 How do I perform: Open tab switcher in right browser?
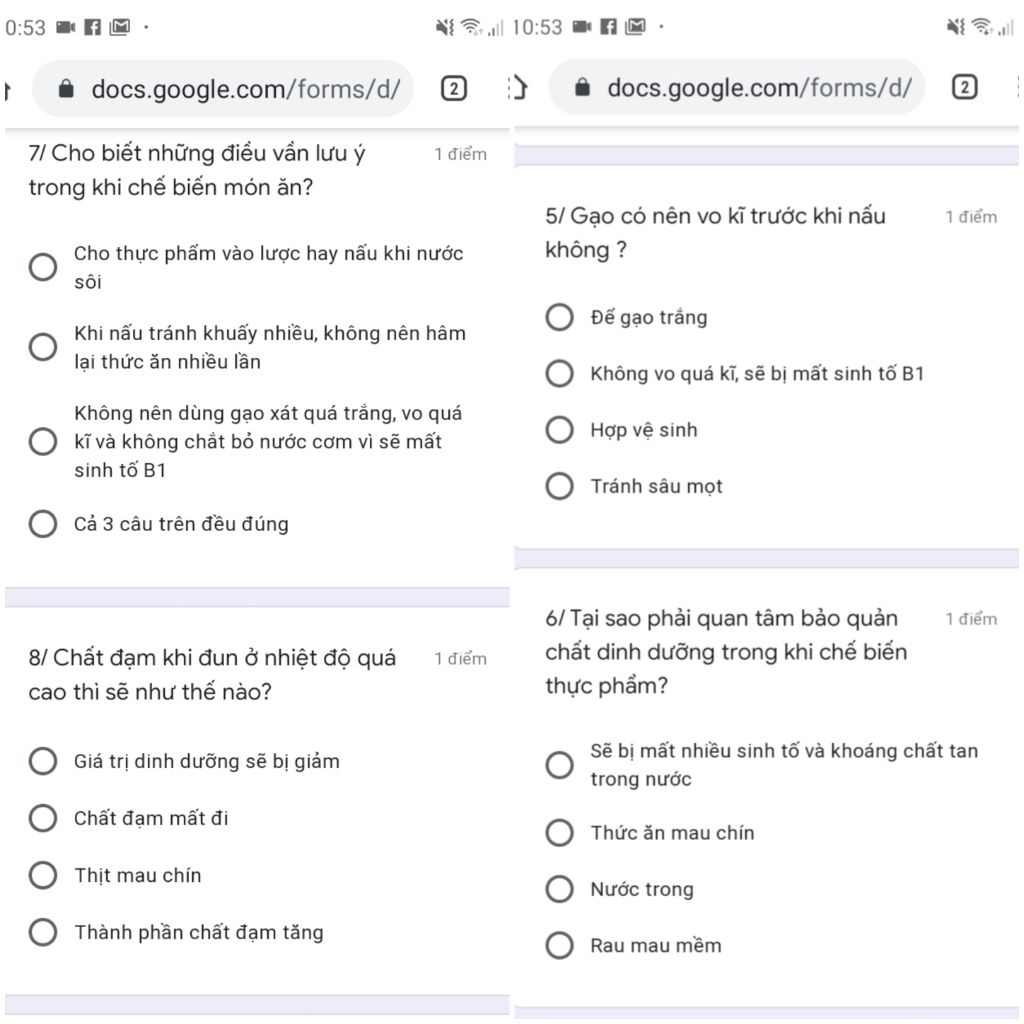964,88
